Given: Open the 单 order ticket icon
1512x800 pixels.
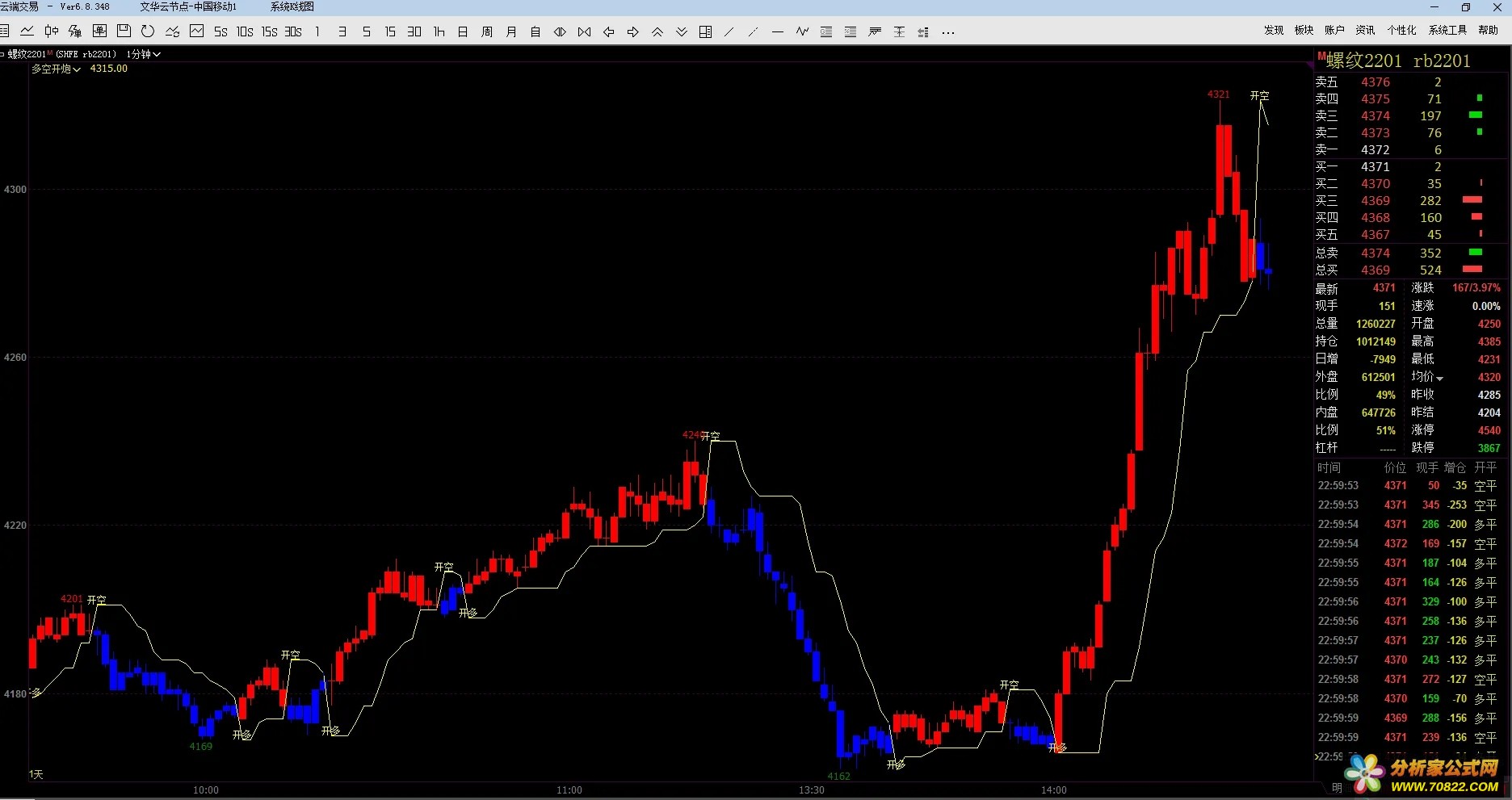Looking at the screenshot, I should [x=99, y=31].
